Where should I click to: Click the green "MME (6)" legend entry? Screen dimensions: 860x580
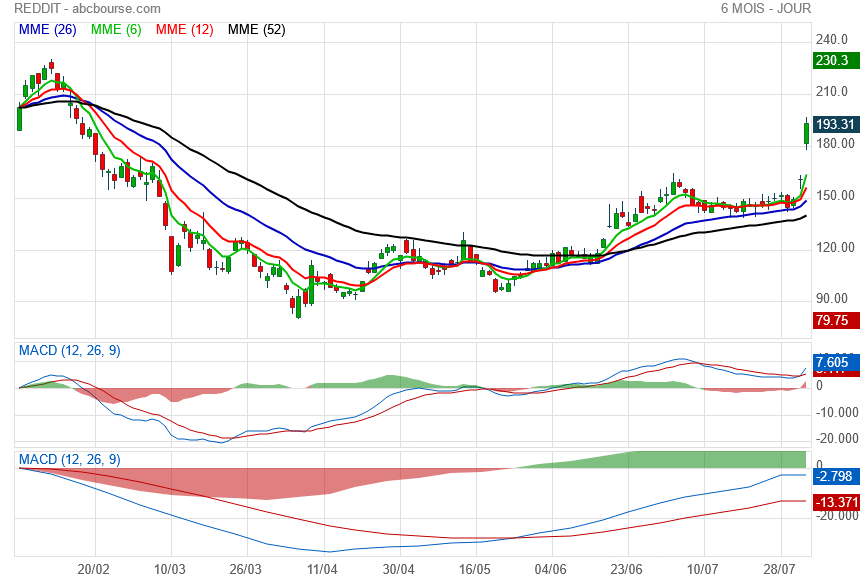[x=116, y=30]
